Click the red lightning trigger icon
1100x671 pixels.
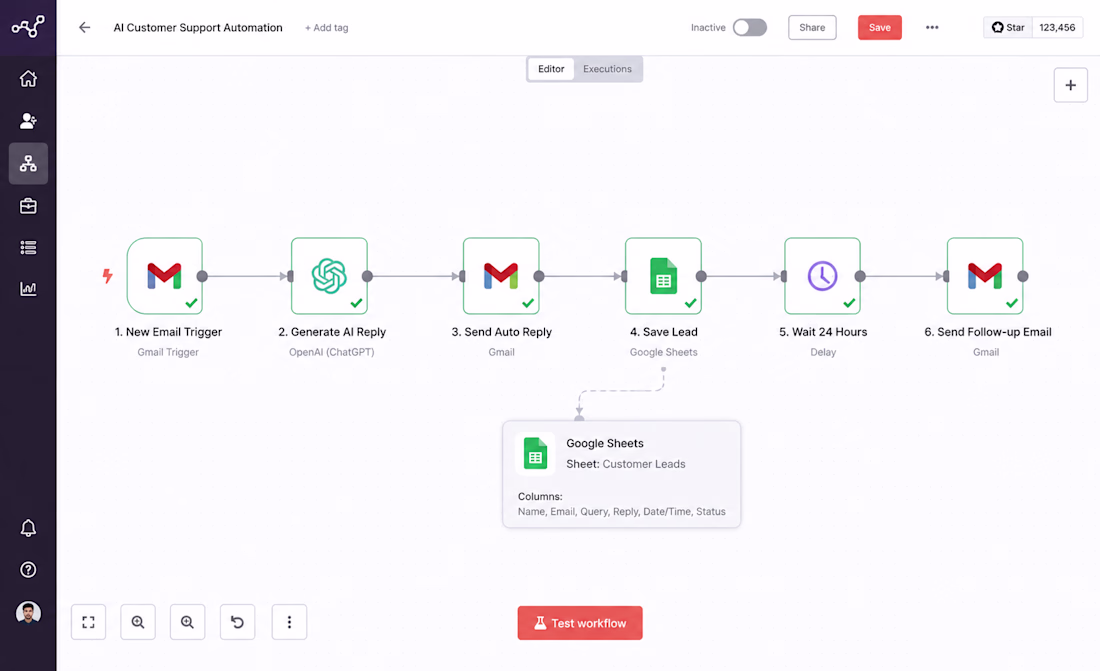coord(107,276)
